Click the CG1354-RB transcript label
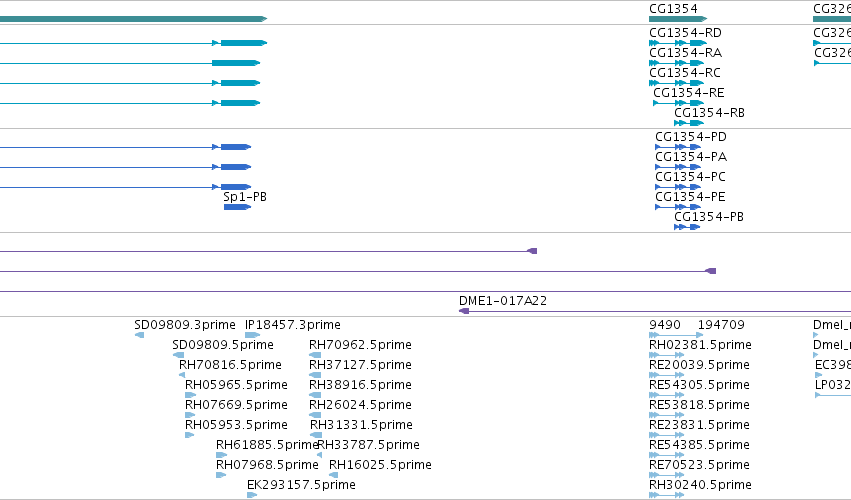This screenshot has width=851, height=500. click(709, 113)
